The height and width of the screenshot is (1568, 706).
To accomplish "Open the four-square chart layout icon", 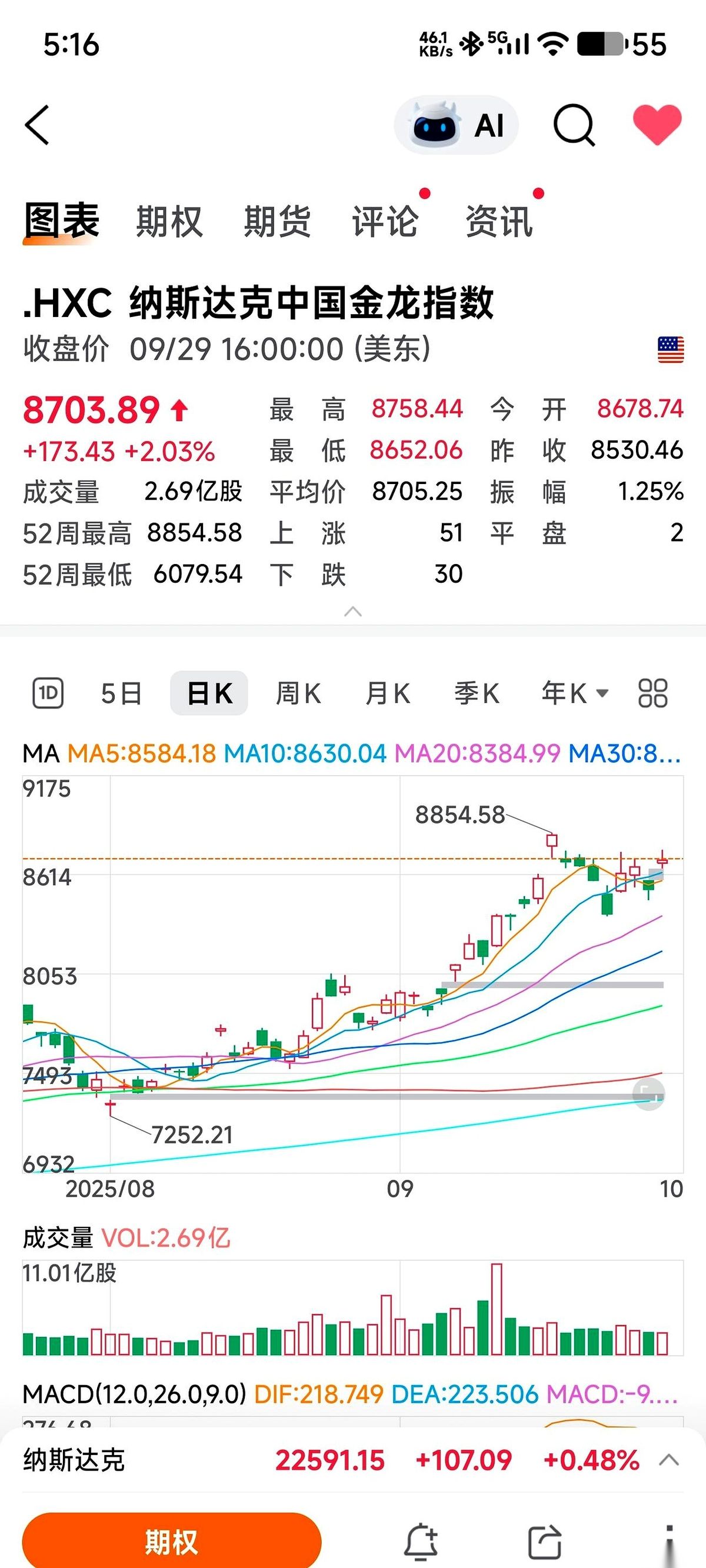I will coord(652,693).
